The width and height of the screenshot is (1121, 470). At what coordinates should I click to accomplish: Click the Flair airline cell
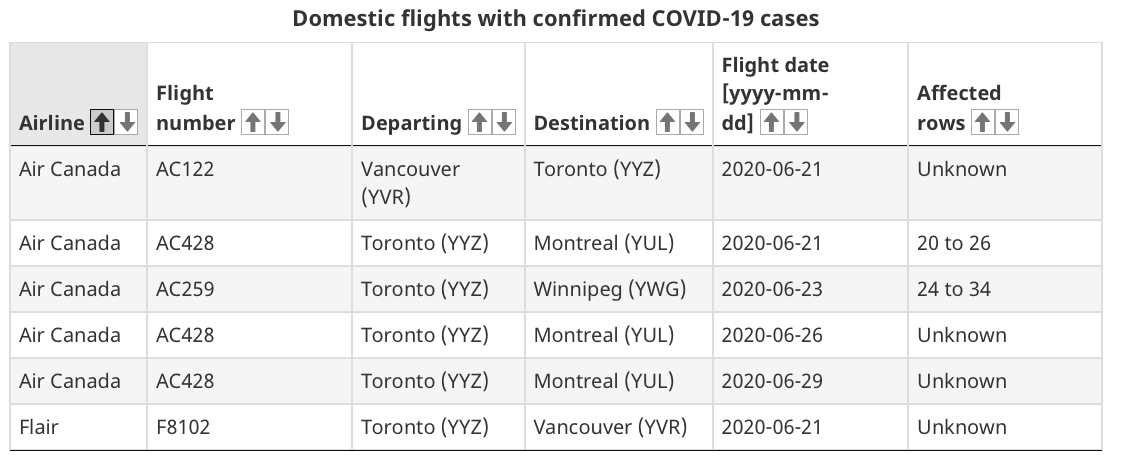click(x=79, y=427)
